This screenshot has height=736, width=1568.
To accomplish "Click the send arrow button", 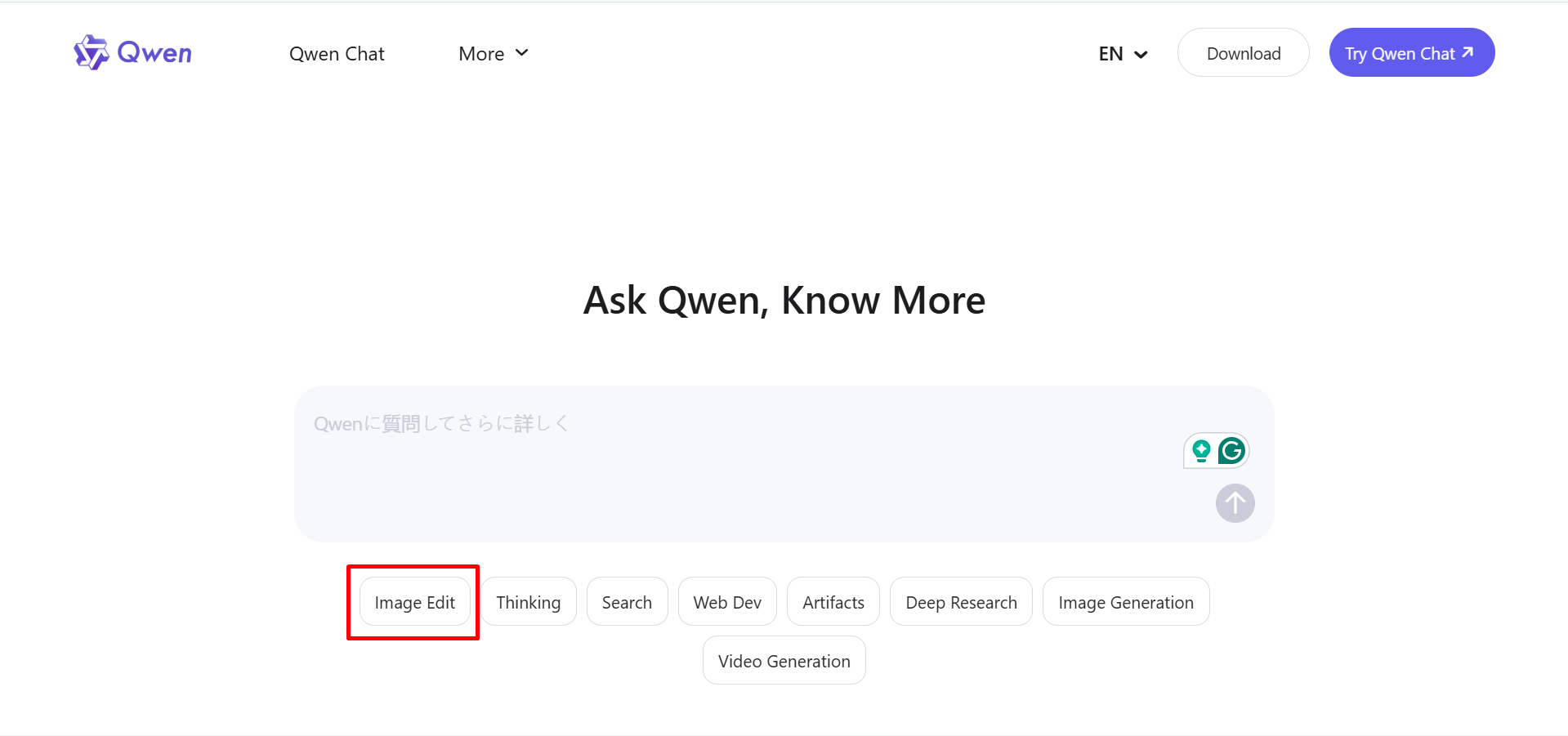I will pos(1235,503).
